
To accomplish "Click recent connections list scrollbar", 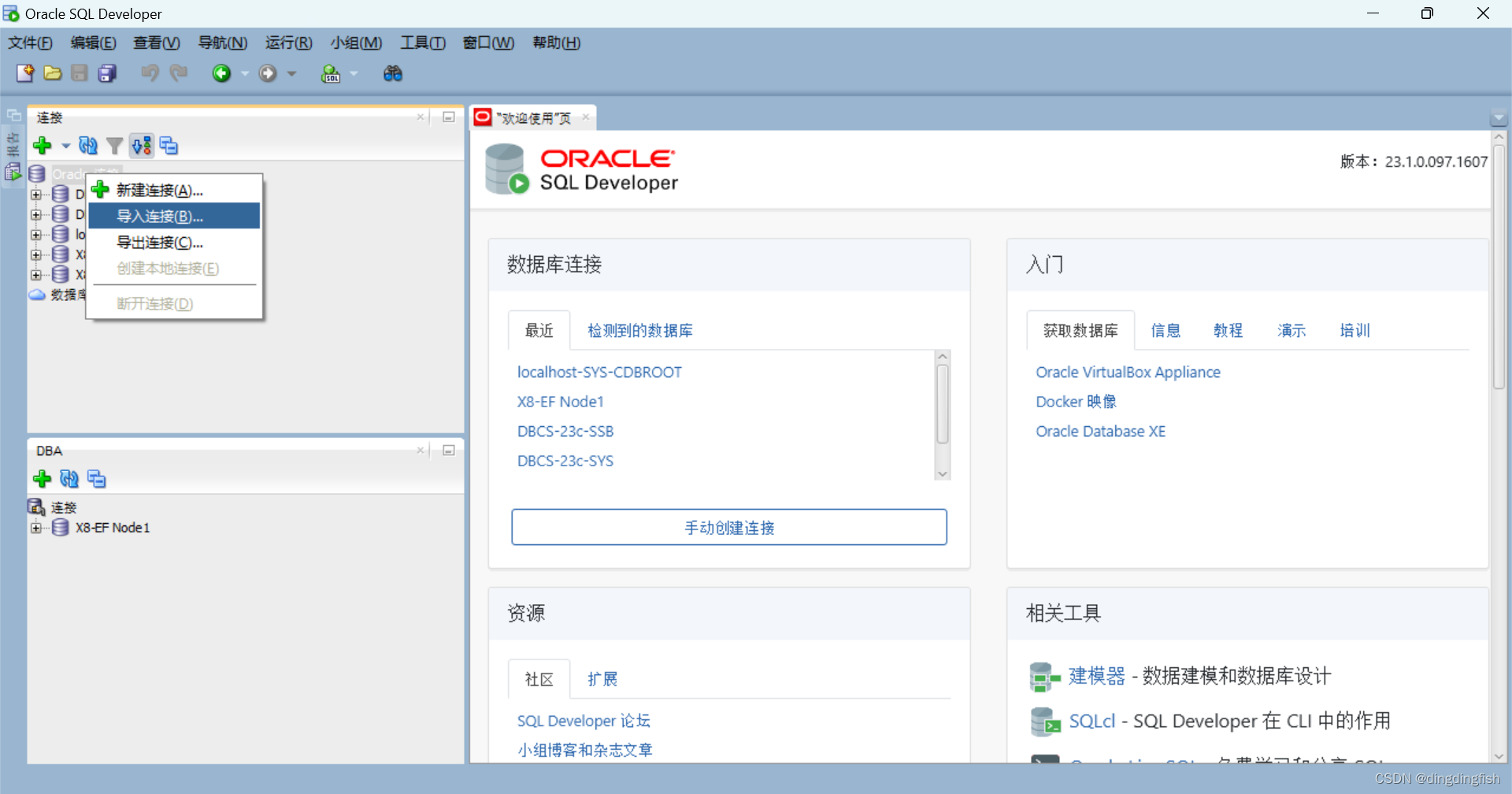I will click(x=943, y=404).
